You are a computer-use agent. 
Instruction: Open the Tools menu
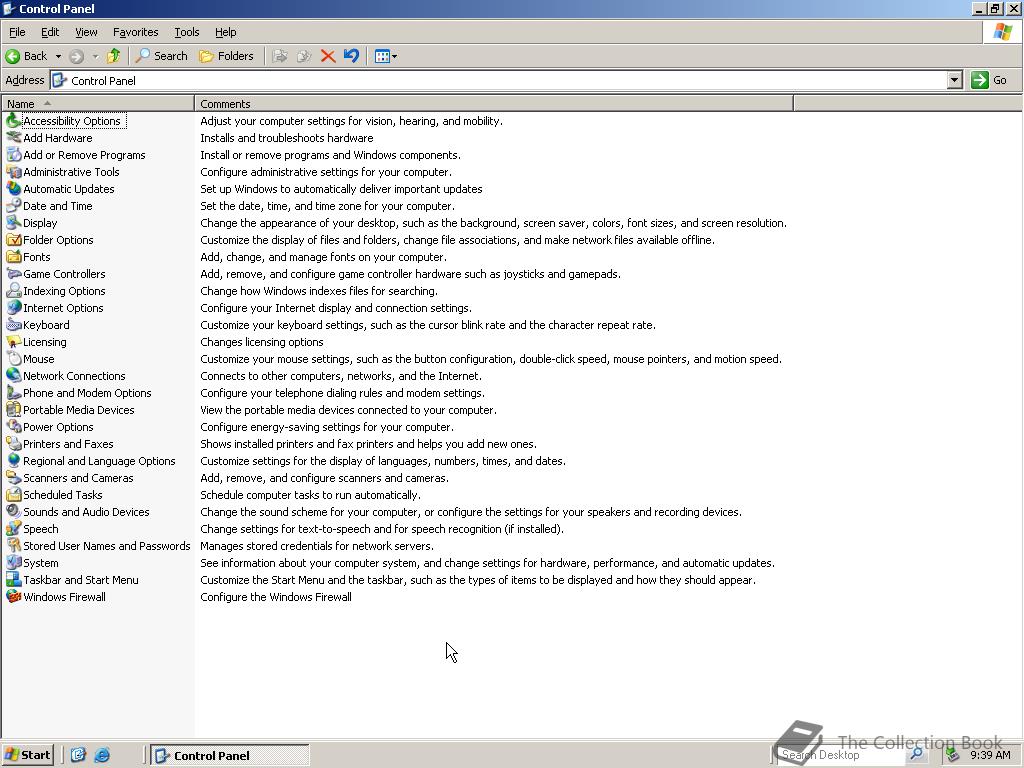click(186, 32)
